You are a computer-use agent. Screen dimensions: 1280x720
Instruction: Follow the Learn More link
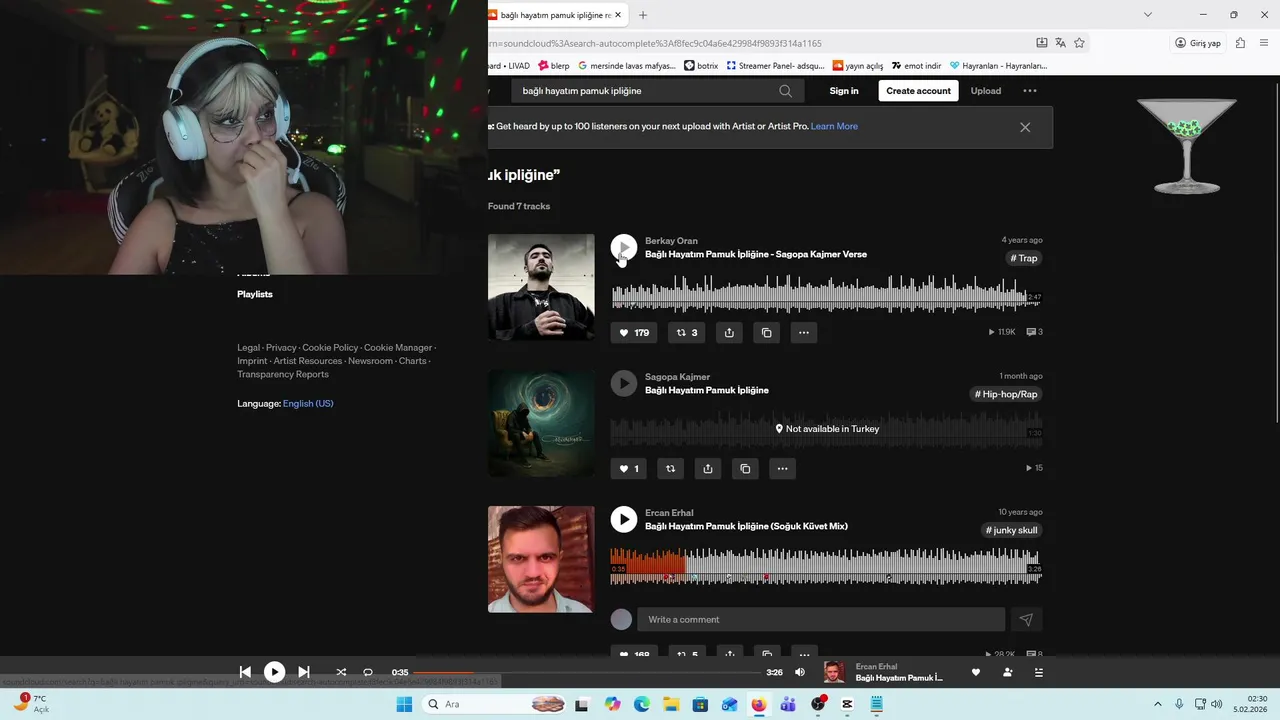point(834,126)
